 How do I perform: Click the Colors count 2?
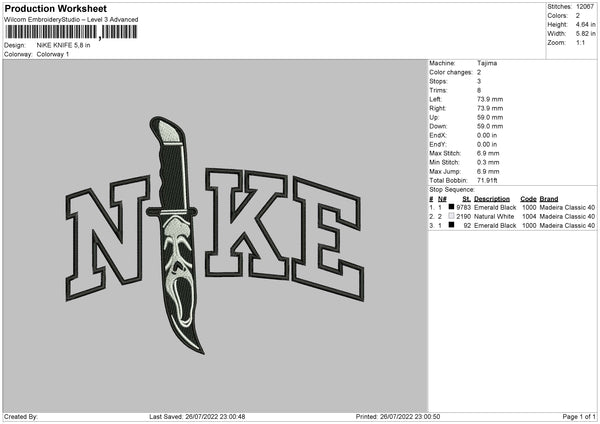(578, 16)
